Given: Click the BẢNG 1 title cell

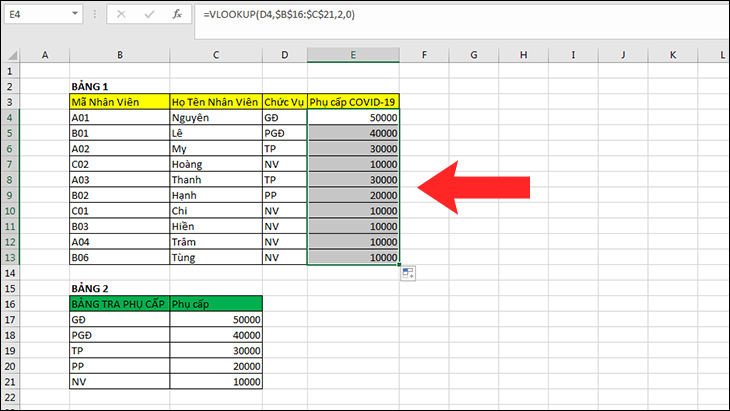Looking at the screenshot, I should click(x=120, y=87).
